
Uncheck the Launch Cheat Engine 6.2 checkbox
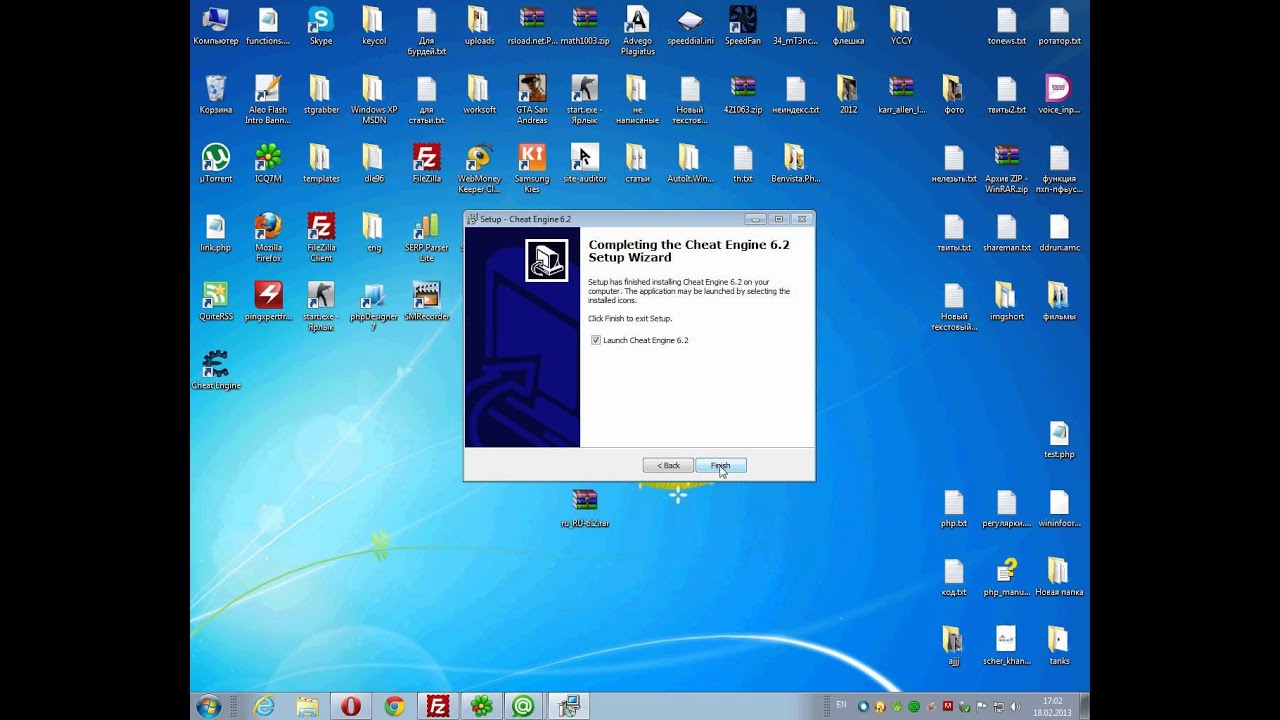pos(596,340)
